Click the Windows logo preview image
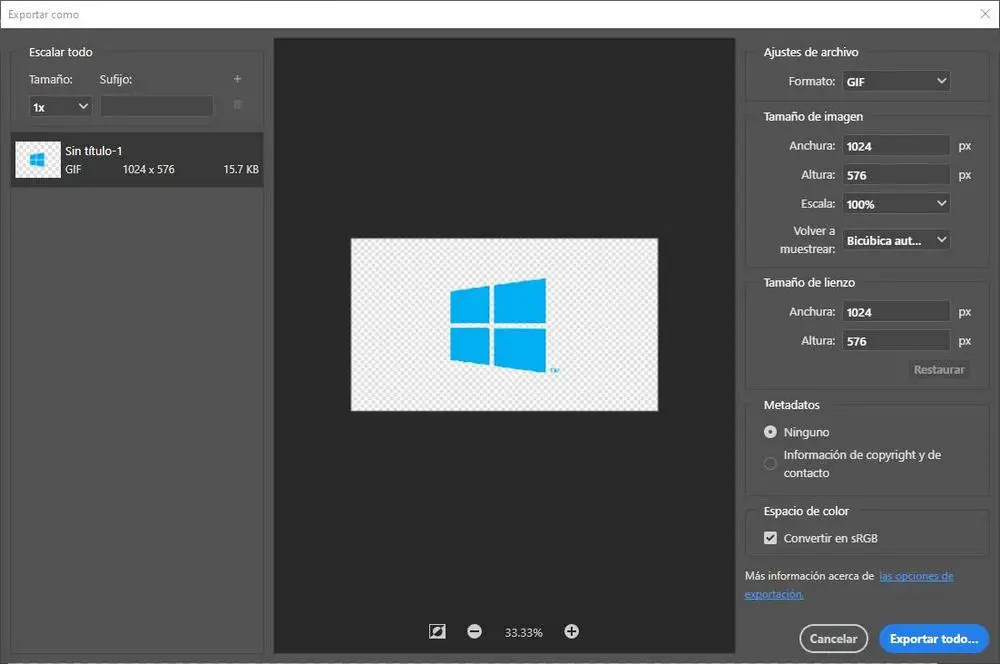Image resolution: width=1000 pixels, height=664 pixels. pos(504,325)
